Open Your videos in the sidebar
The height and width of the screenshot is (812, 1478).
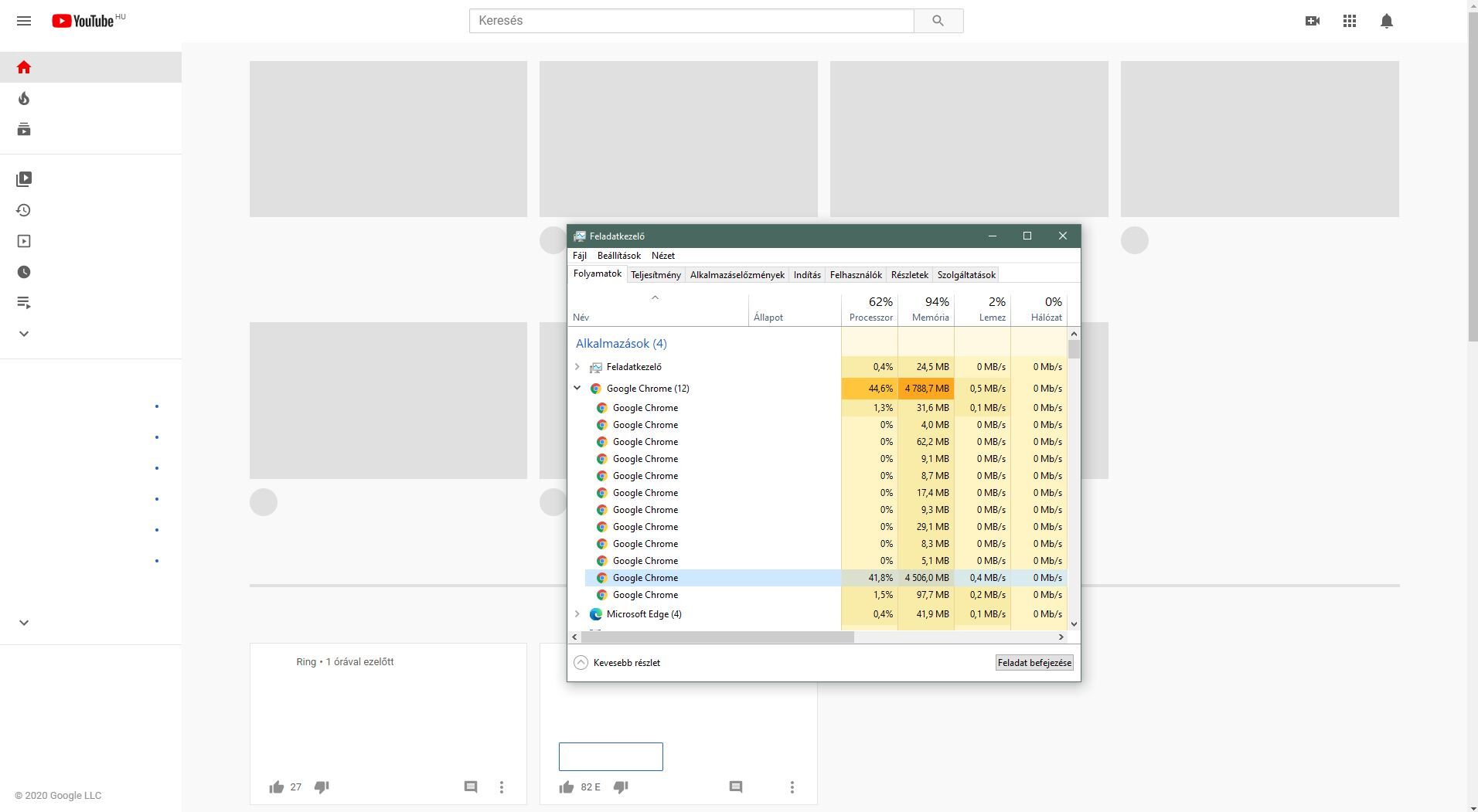pos(24,241)
